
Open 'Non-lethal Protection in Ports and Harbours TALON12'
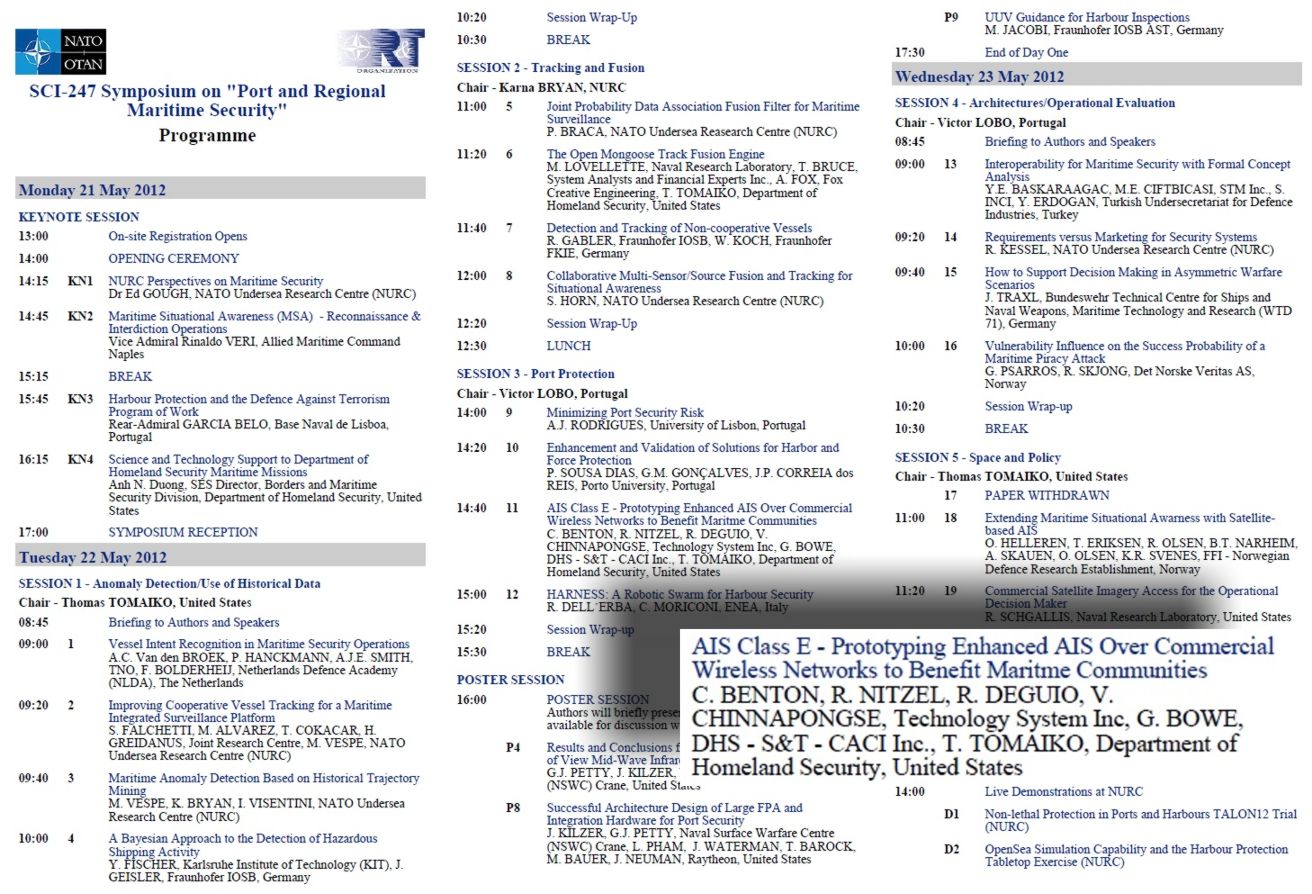click(1140, 821)
